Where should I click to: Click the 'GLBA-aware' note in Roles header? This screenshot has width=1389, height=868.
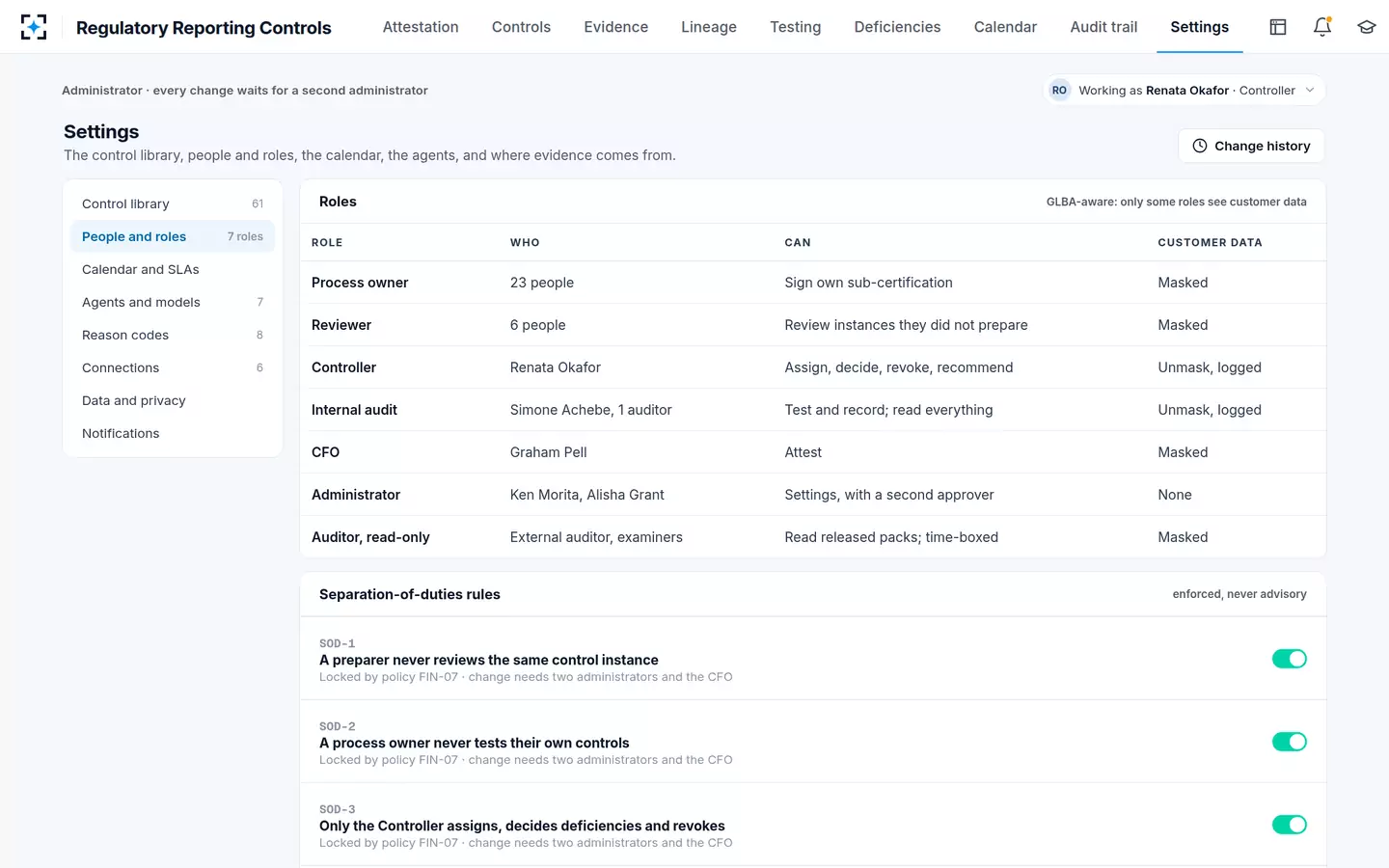coord(1177,203)
